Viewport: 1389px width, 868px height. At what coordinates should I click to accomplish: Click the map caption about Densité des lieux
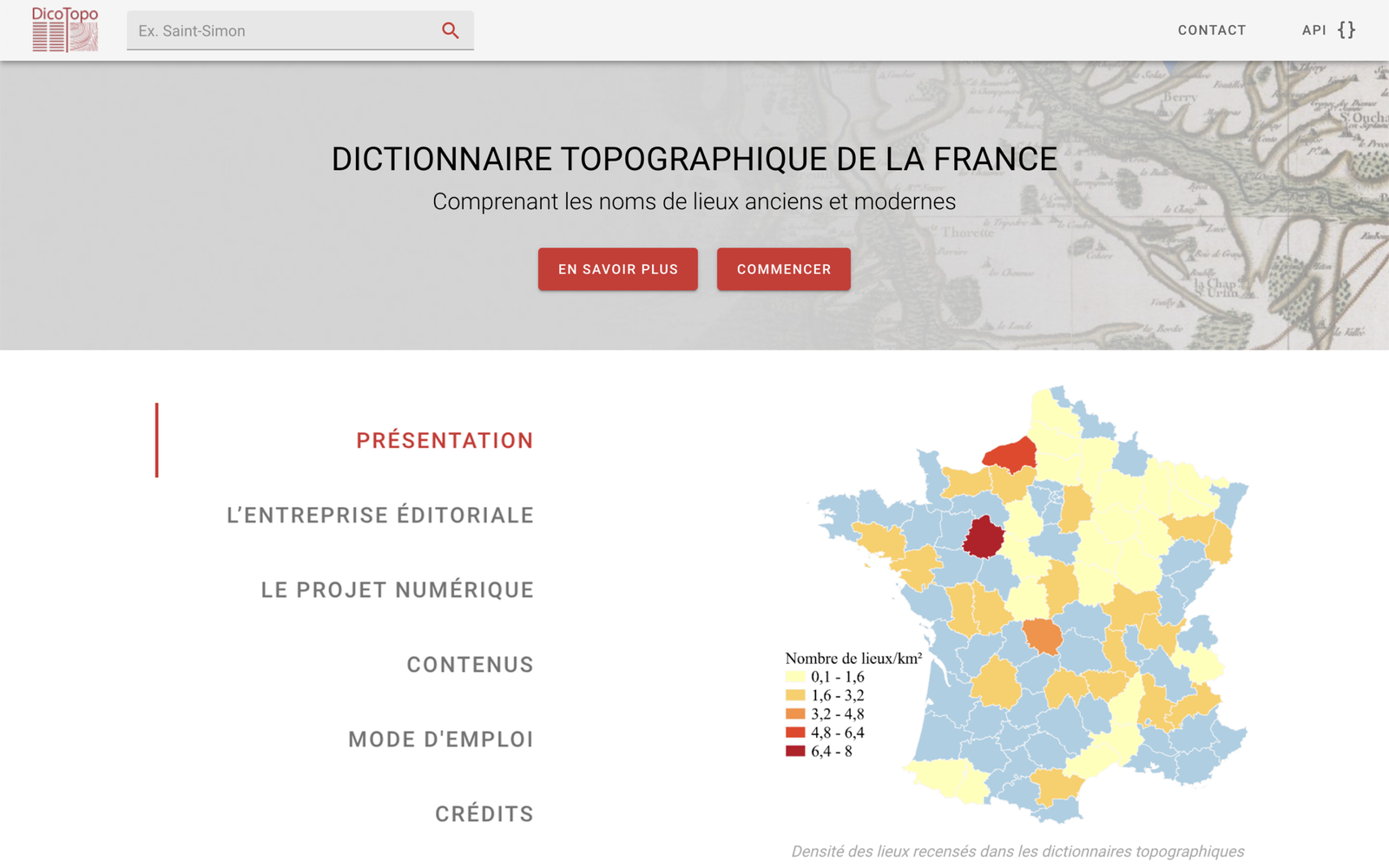1017,852
